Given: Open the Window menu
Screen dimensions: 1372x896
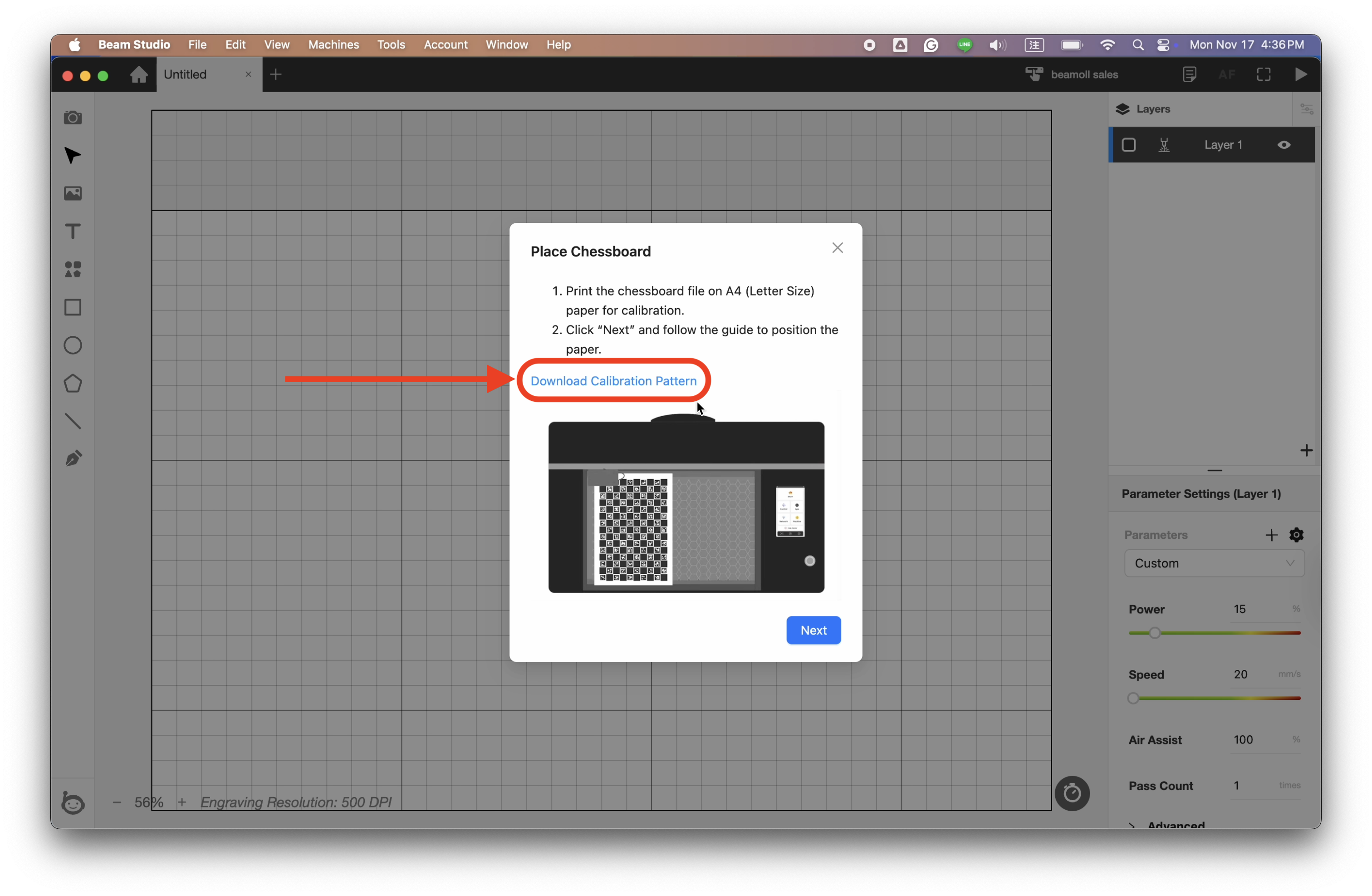Looking at the screenshot, I should (507, 44).
